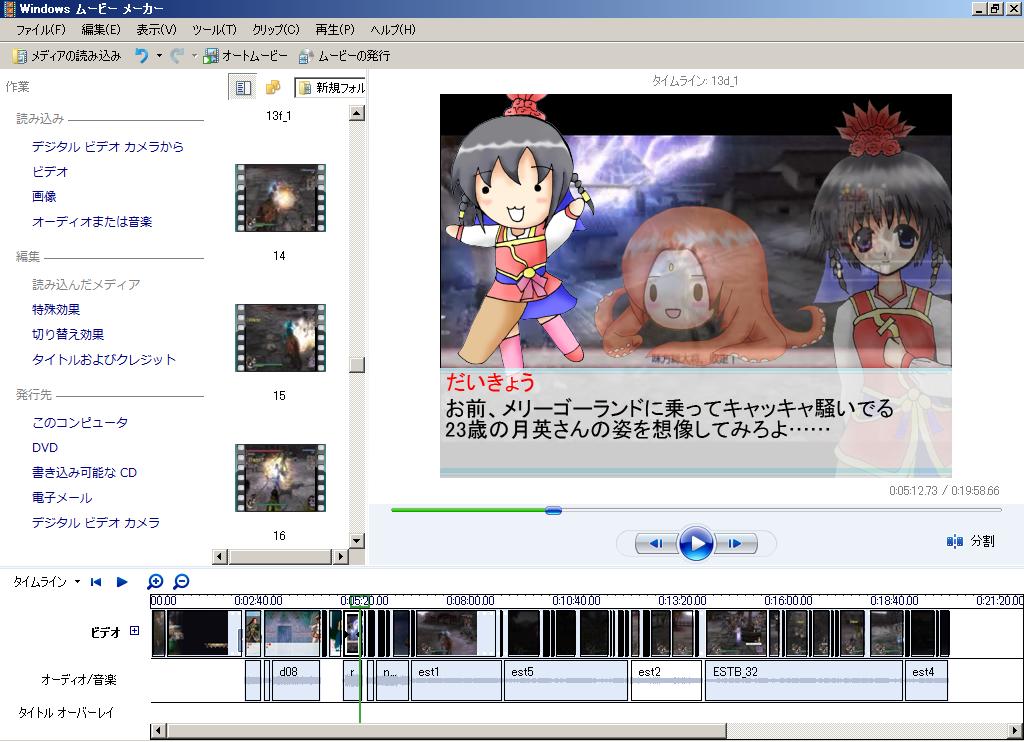
Task: Click the preview seek bar handle
Action: click(553, 510)
